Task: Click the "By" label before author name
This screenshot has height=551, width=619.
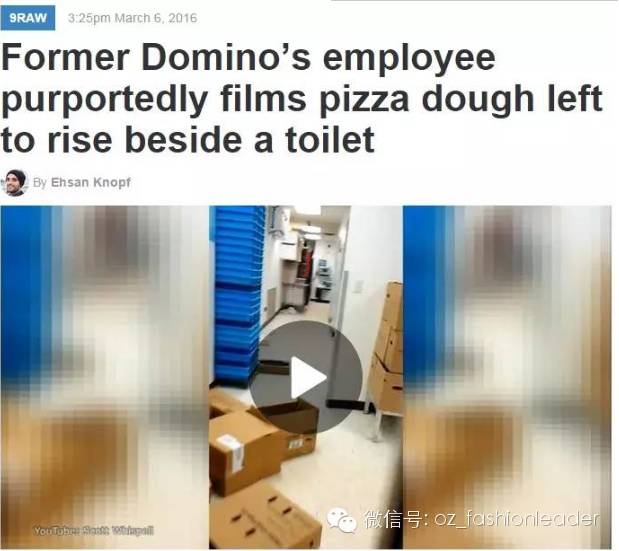Action: (40, 182)
